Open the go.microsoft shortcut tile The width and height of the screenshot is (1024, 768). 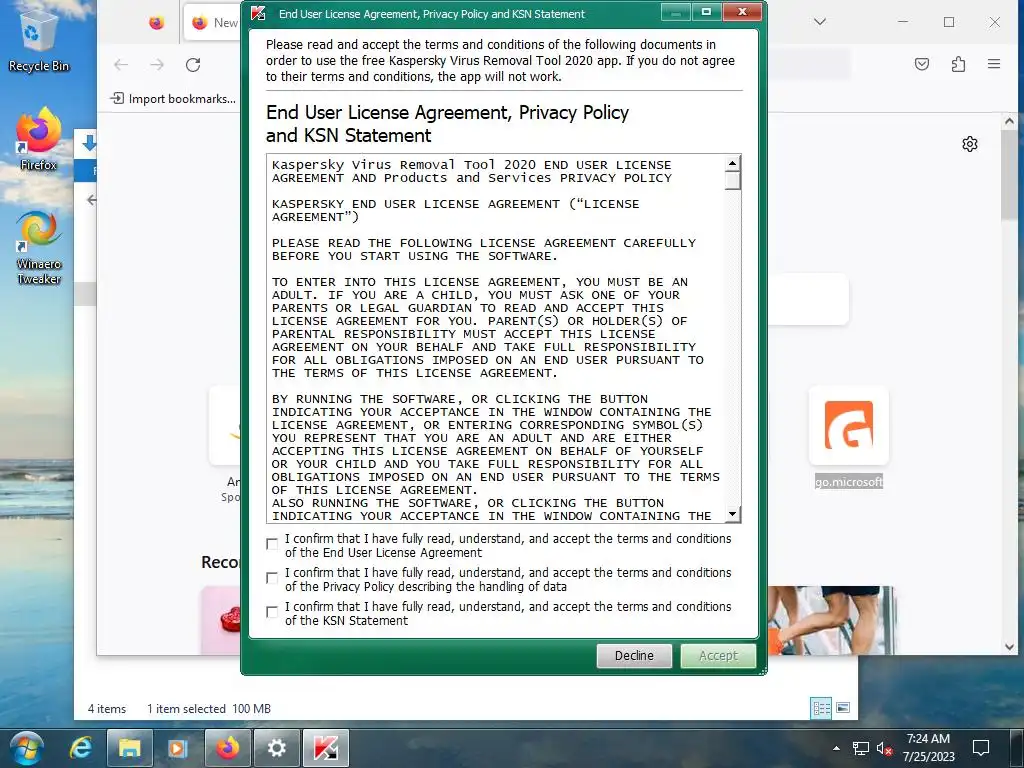coord(848,425)
